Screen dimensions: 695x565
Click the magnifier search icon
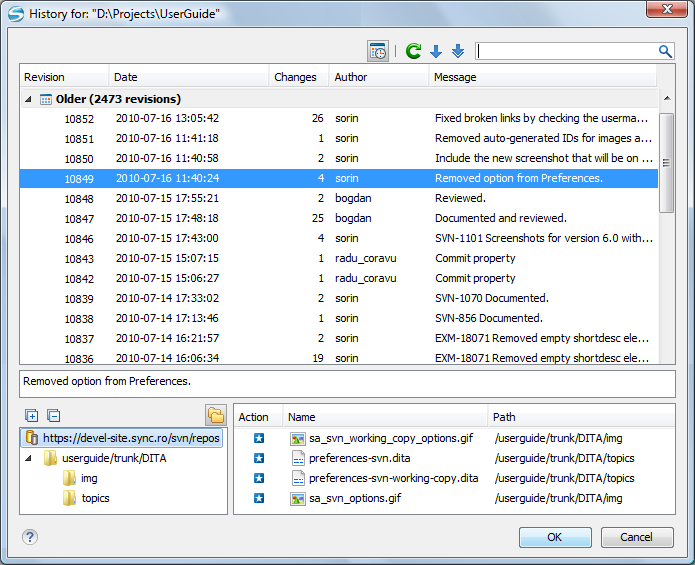[x=665, y=51]
